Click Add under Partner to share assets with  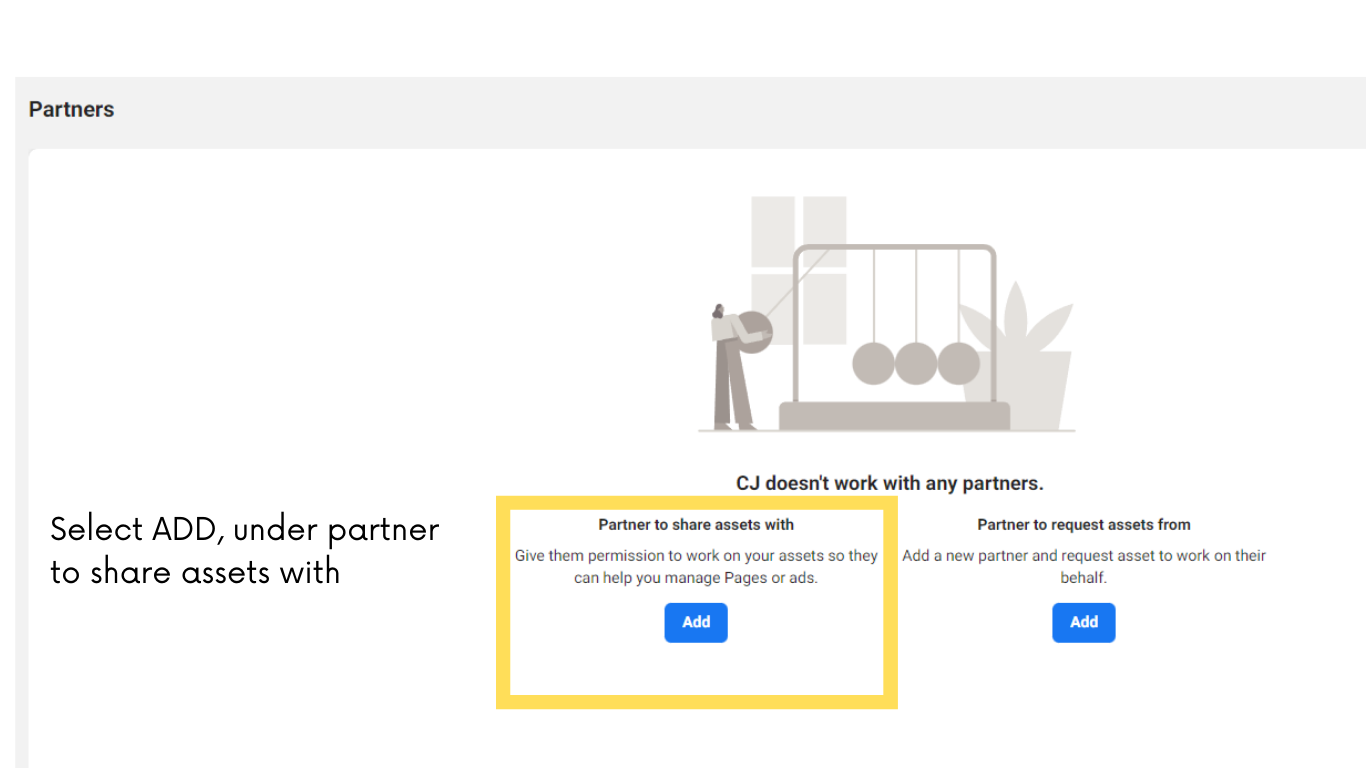coord(696,622)
